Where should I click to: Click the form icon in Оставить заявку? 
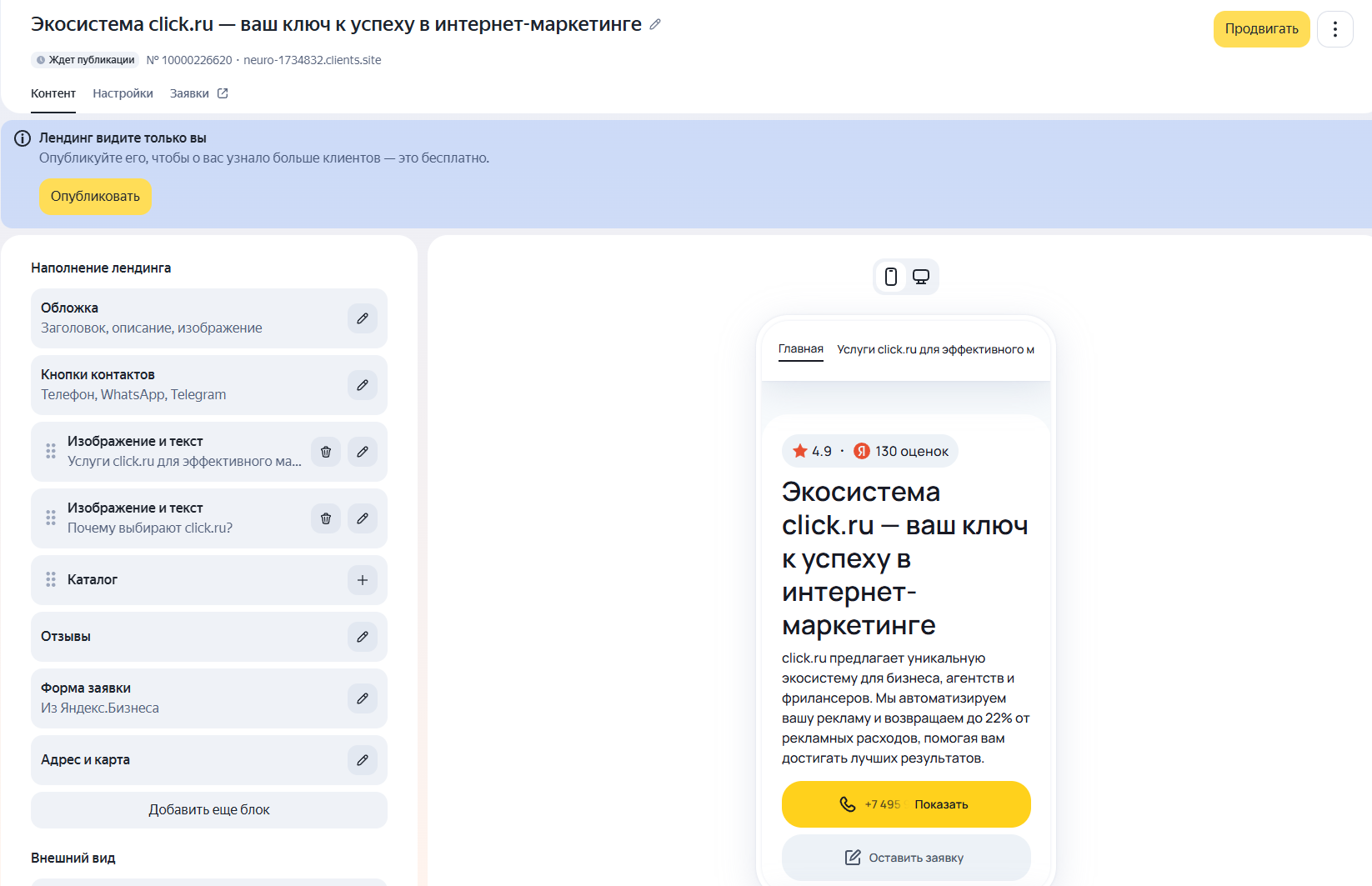[853, 858]
